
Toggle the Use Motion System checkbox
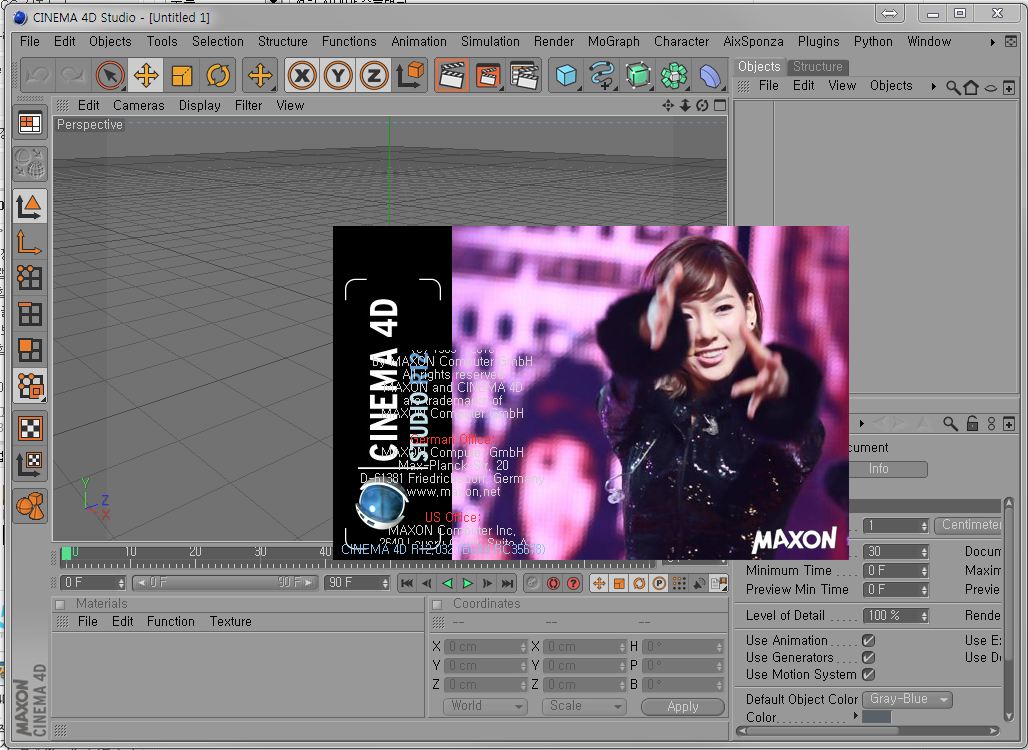click(869, 675)
